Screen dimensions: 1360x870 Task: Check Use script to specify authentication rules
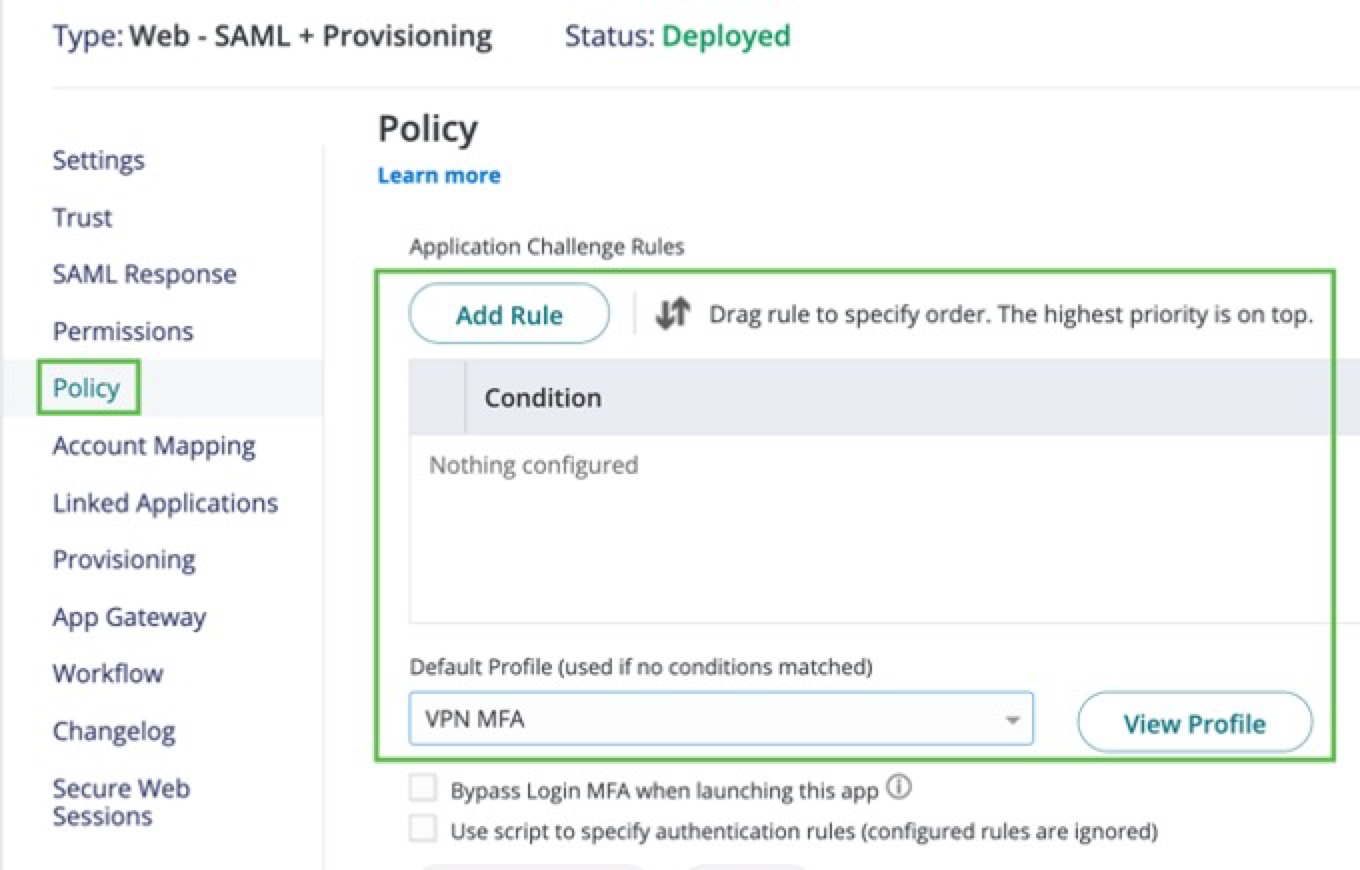(422, 829)
